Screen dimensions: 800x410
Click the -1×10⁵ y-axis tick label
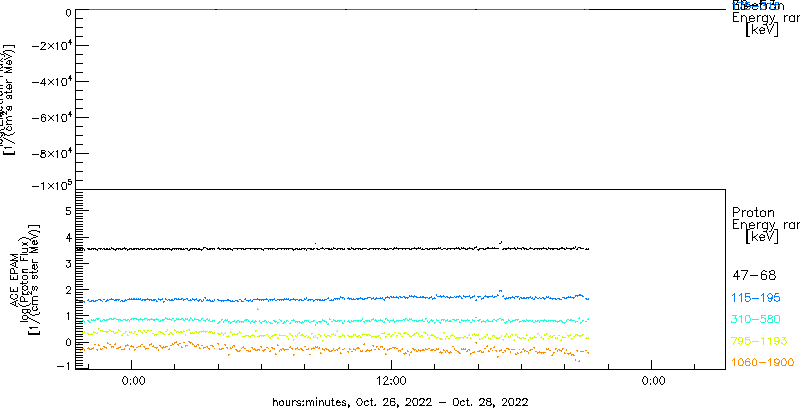[52, 185]
